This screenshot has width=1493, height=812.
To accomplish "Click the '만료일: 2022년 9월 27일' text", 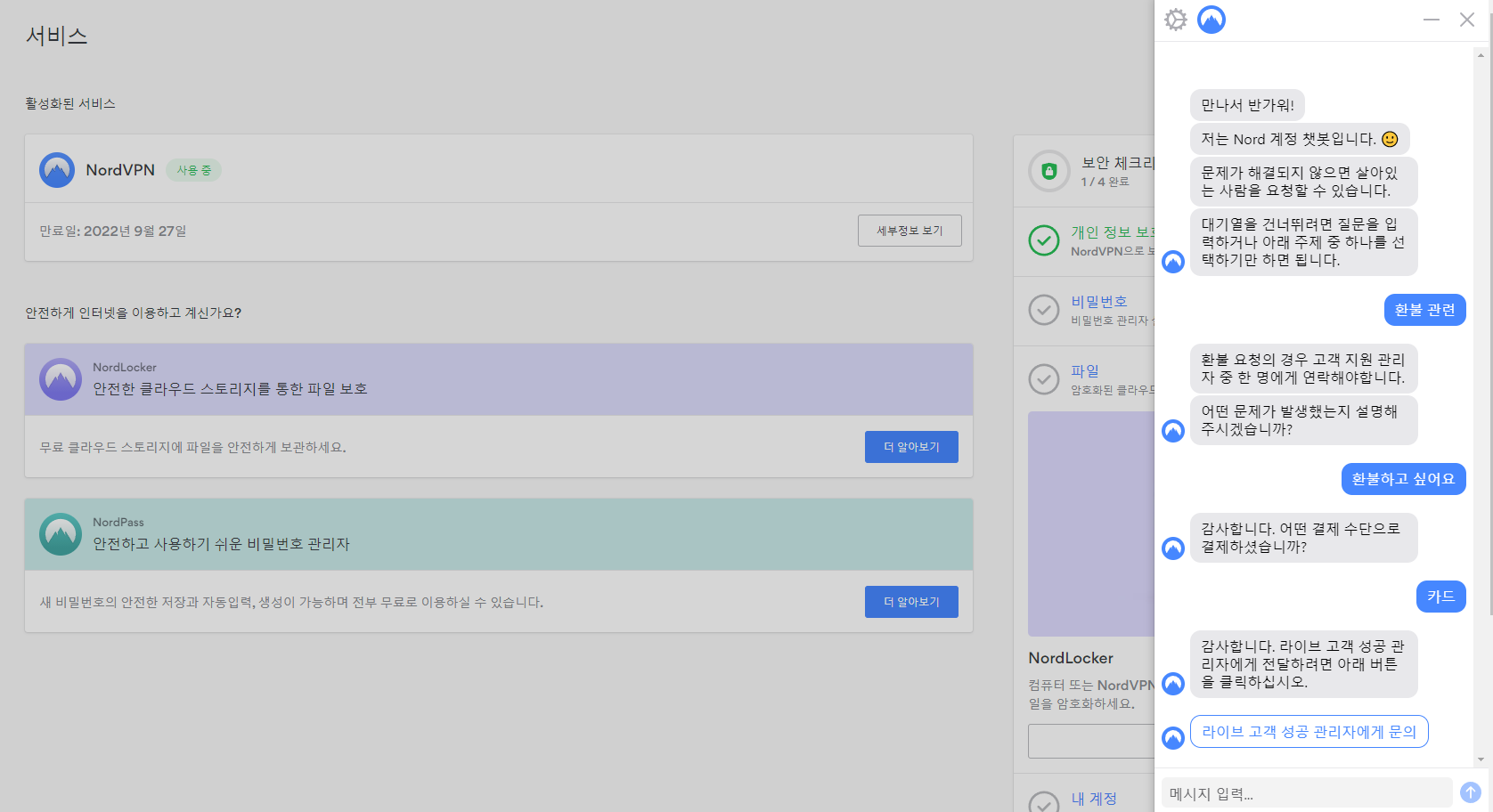I will click(113, 231).
